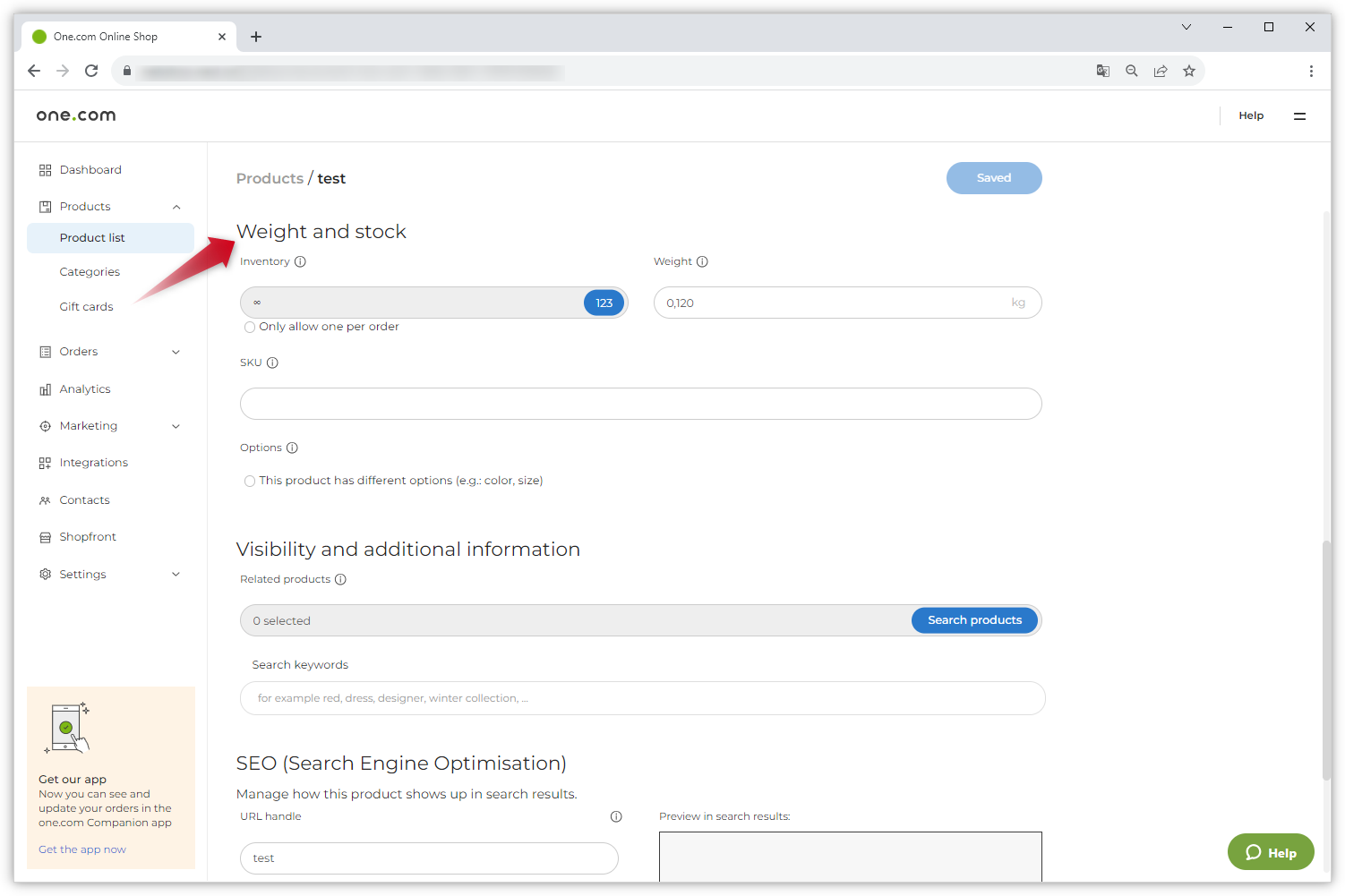Click the SKU input field
1345x896 pixels.
click(640, 404)
